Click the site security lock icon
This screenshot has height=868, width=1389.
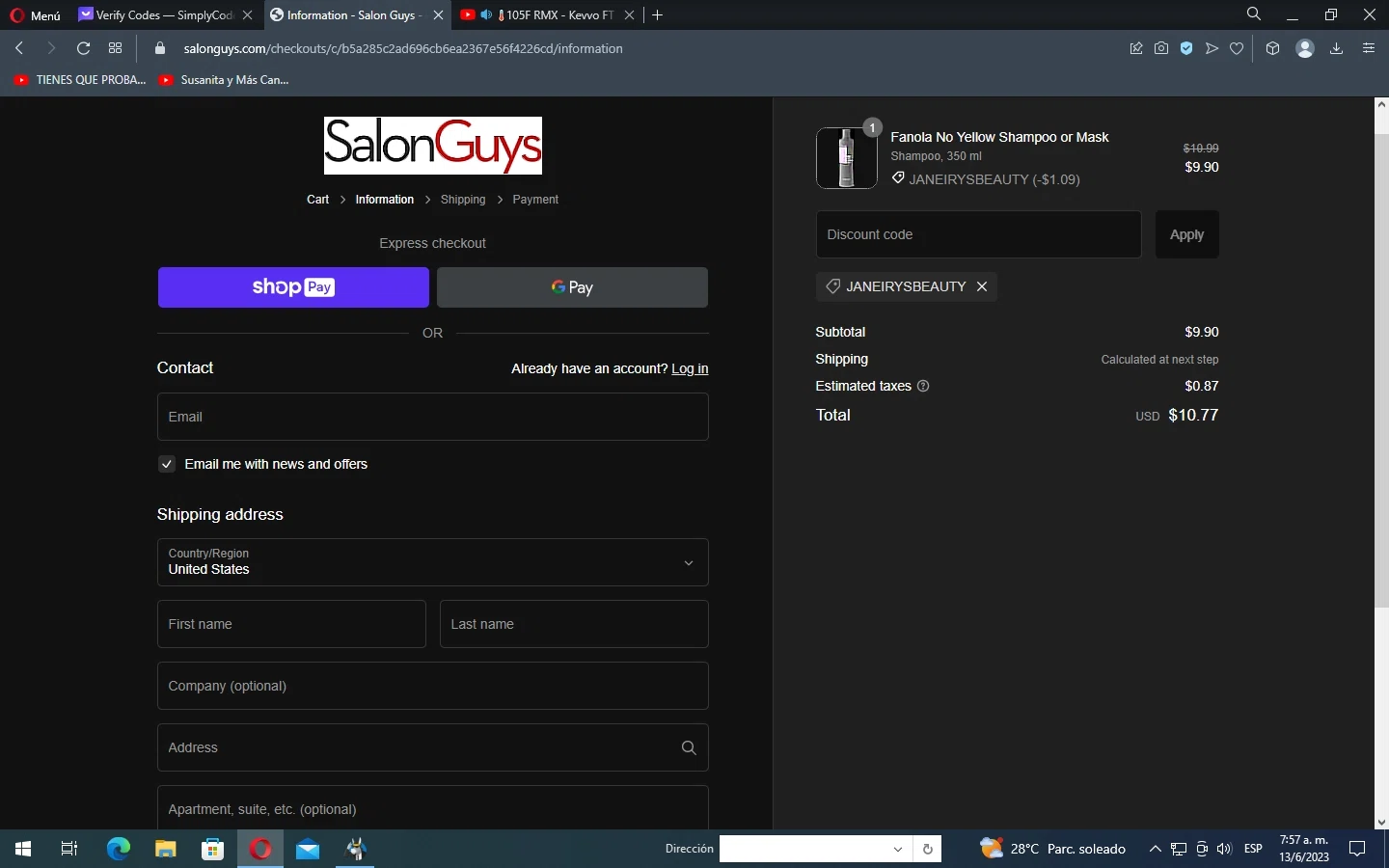(160, 48)
